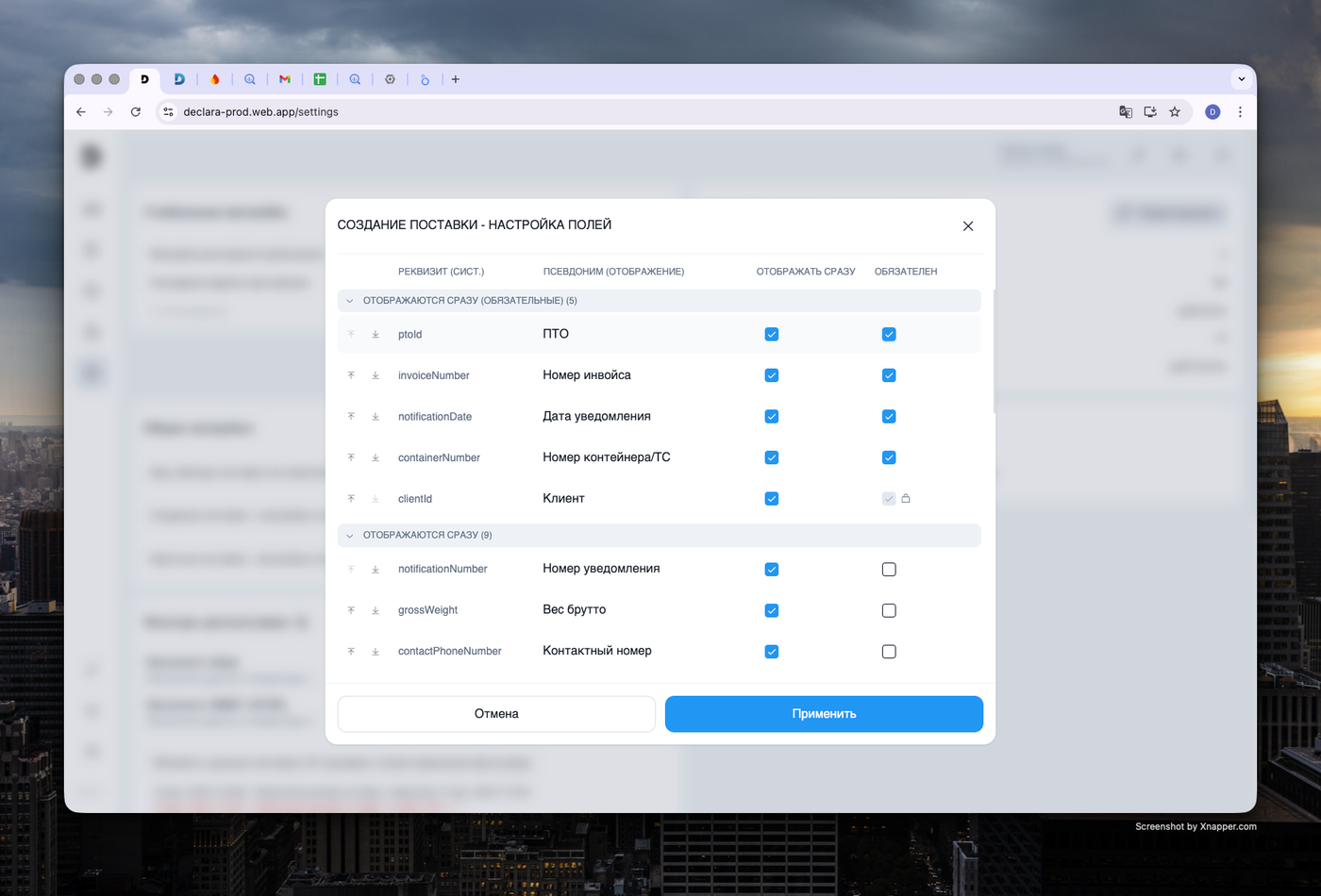Close the field settings dialog
1321x896 pixels.
[968, 226]
